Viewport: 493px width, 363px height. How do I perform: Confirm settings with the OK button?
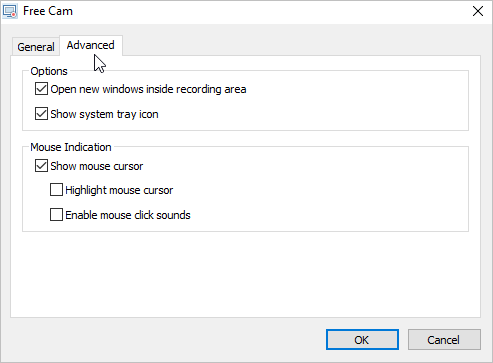[362, 340]
